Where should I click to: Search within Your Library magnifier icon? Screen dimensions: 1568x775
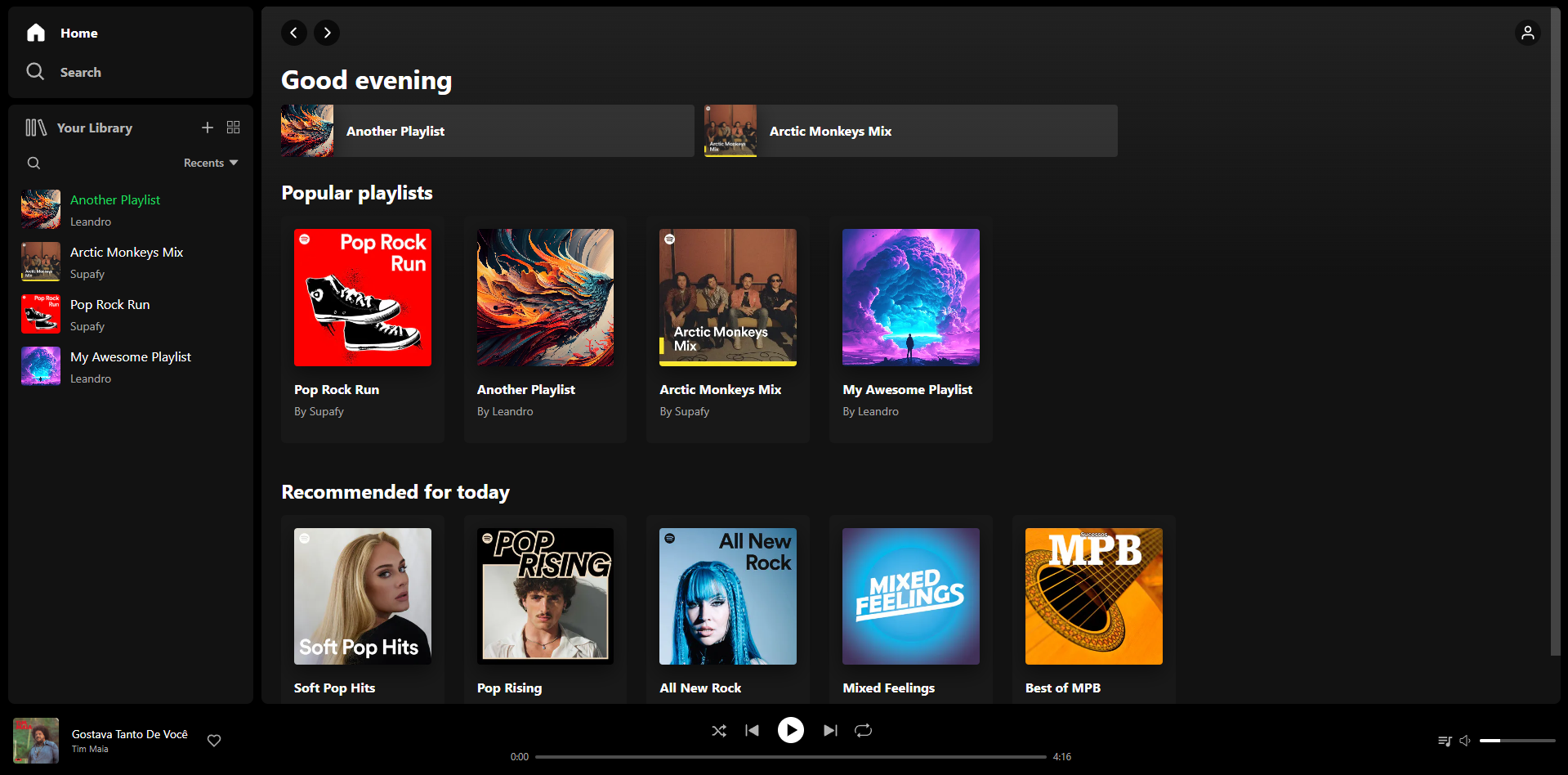click(34, 163)
